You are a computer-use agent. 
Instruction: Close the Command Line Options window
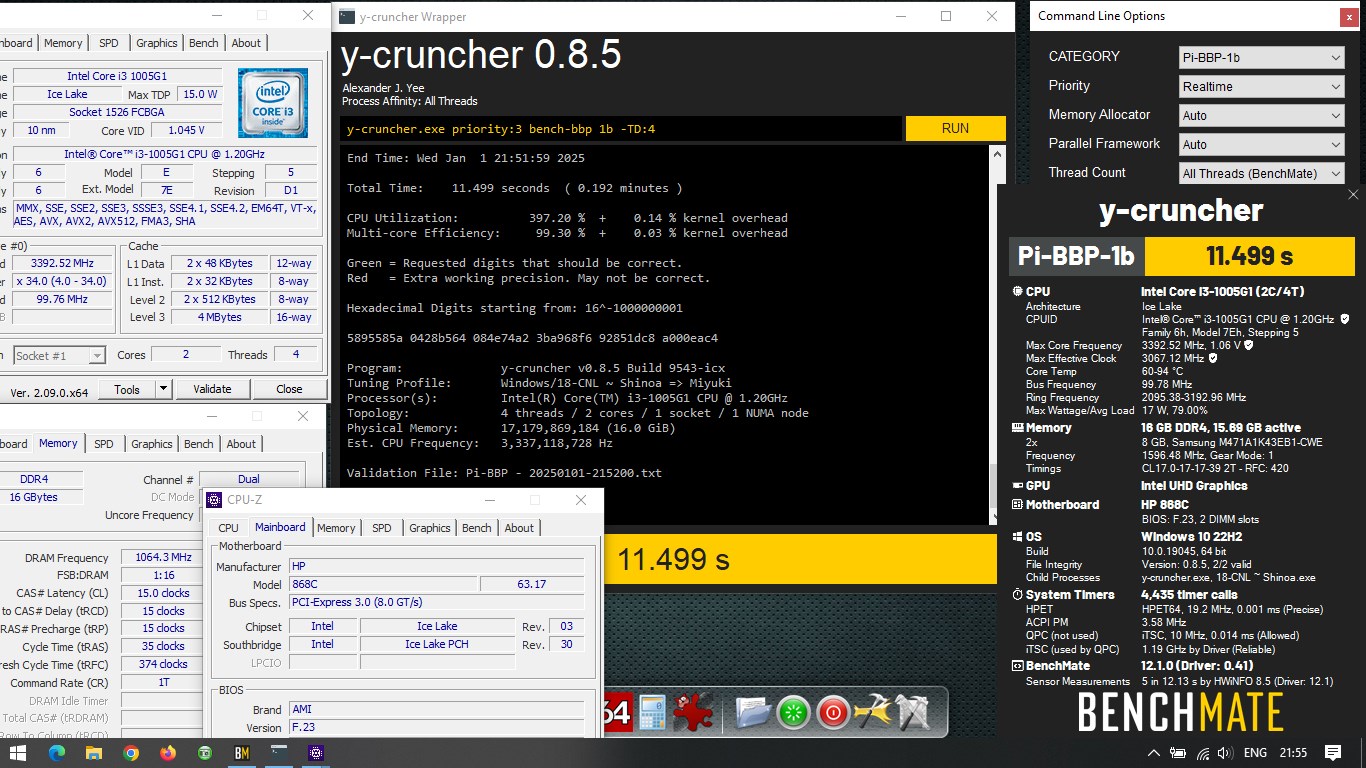[1349, 16]
